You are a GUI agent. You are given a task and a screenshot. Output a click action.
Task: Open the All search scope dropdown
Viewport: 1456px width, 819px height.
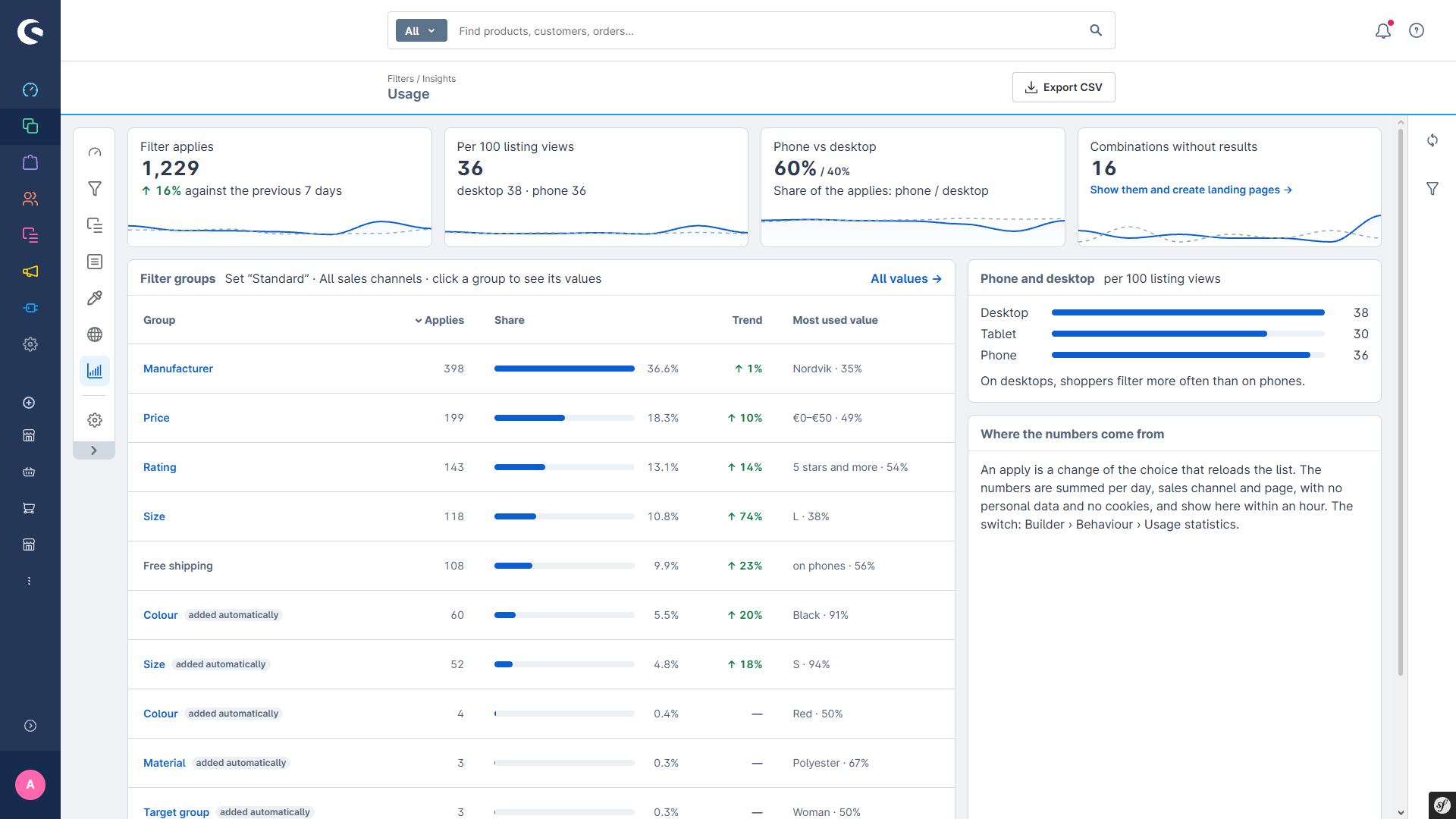421,30
